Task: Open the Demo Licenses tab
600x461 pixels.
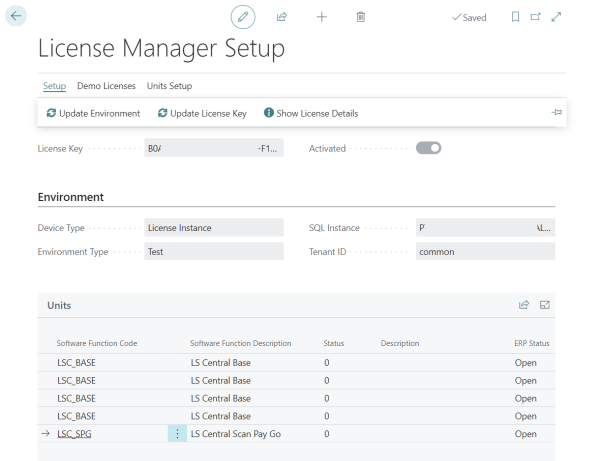Action: [106, 86]
